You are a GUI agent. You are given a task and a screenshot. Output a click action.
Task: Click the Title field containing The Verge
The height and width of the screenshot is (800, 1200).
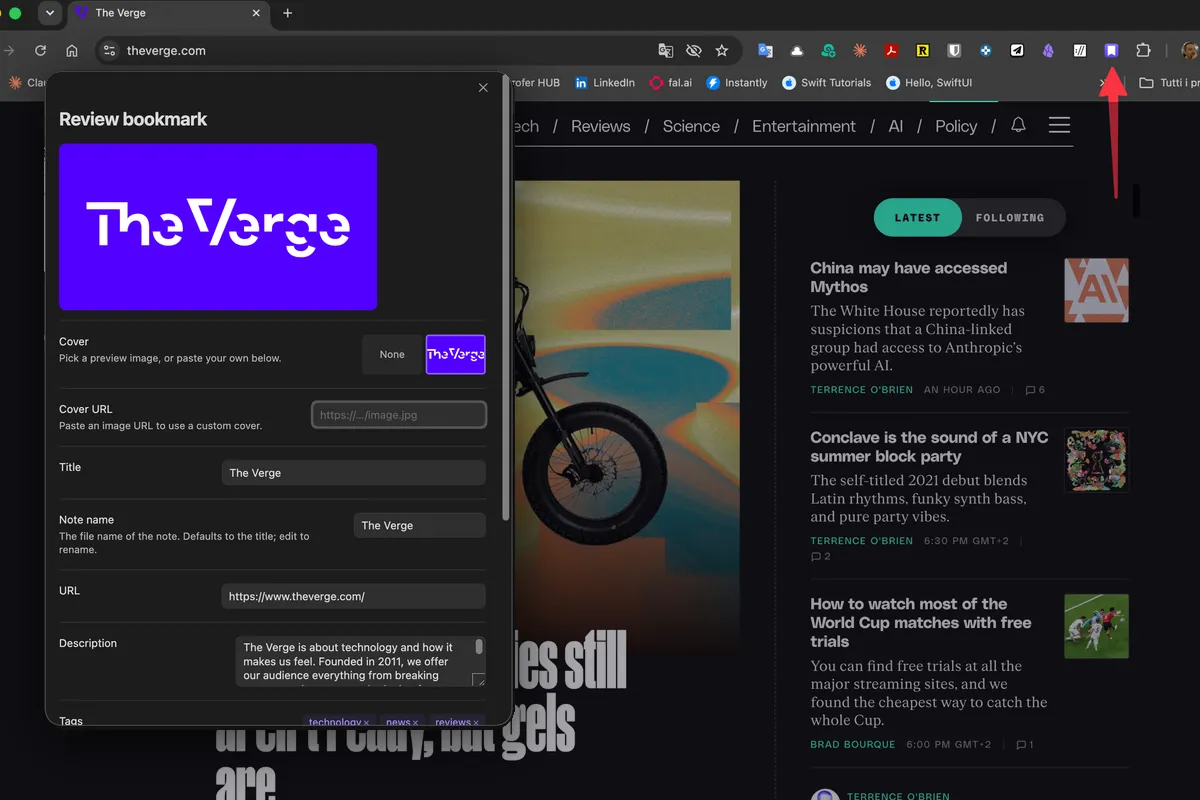pos(353,473)
